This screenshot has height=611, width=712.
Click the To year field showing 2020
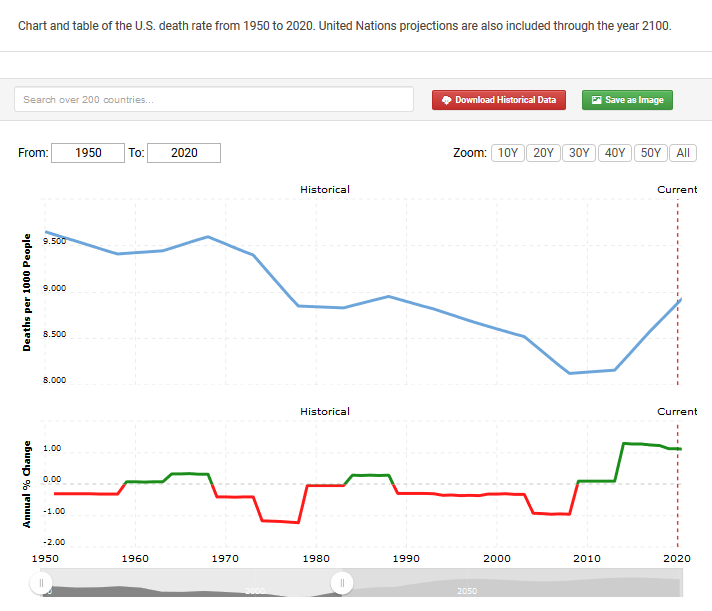click(184, 153)
